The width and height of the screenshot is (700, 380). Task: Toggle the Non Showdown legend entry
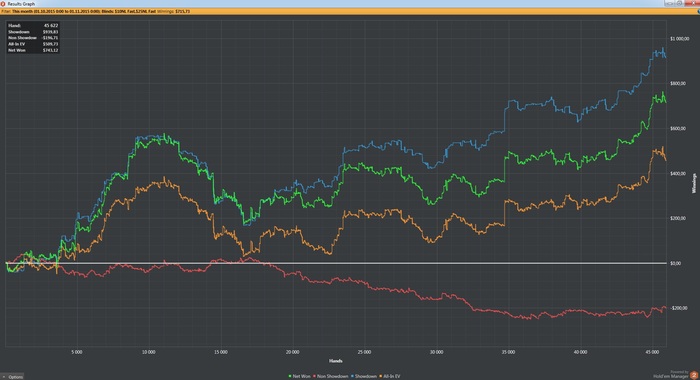point(330,376)
